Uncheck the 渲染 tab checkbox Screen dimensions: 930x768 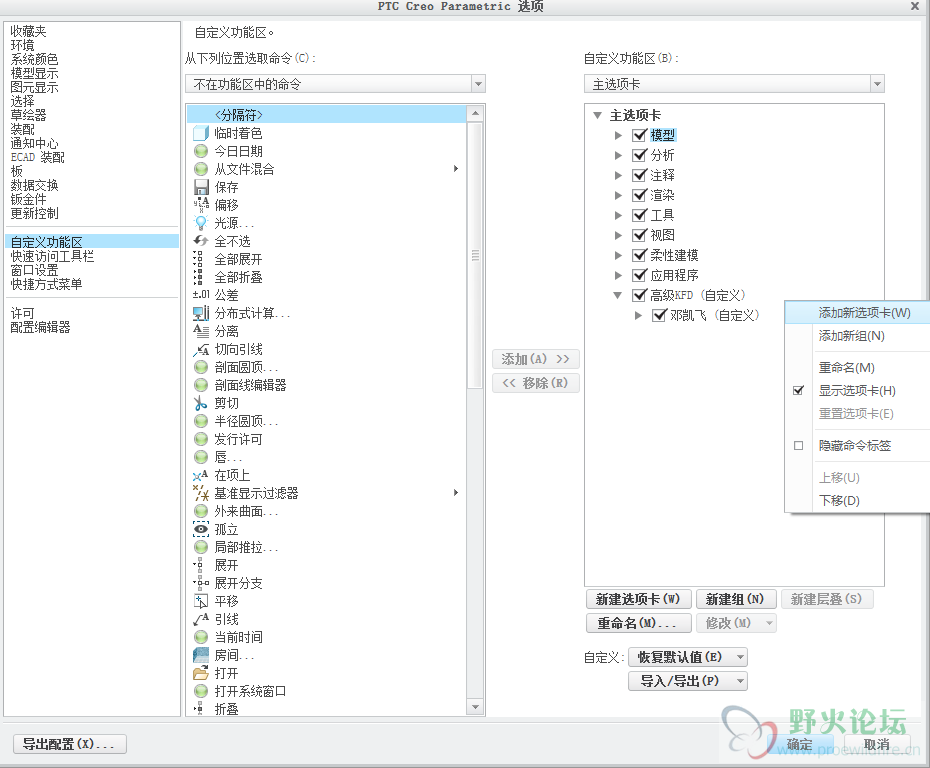point(639,195)
